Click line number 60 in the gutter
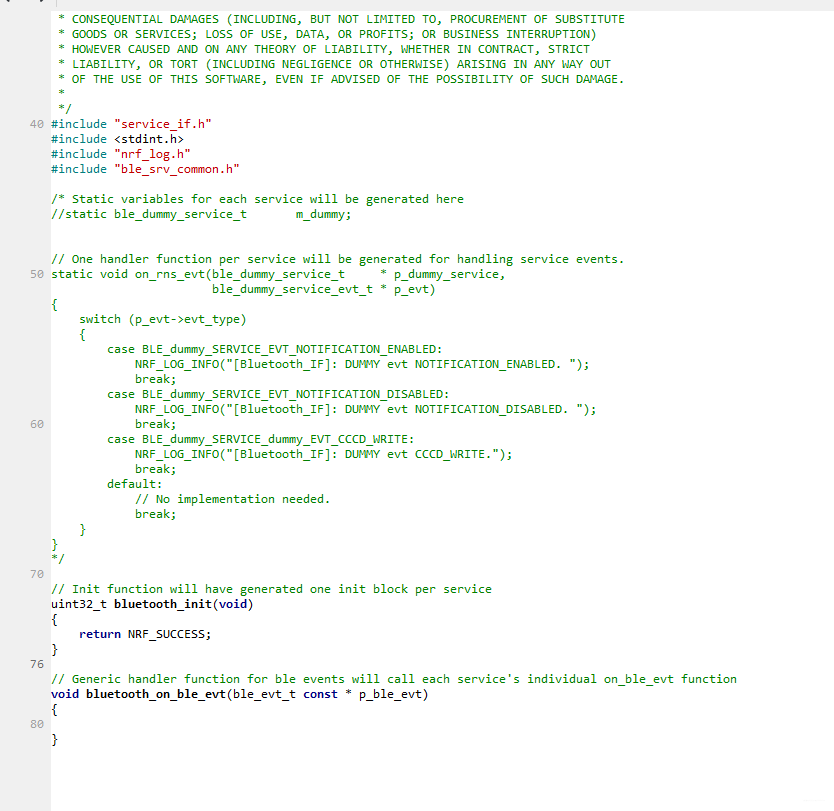 [x=36, y=424]
